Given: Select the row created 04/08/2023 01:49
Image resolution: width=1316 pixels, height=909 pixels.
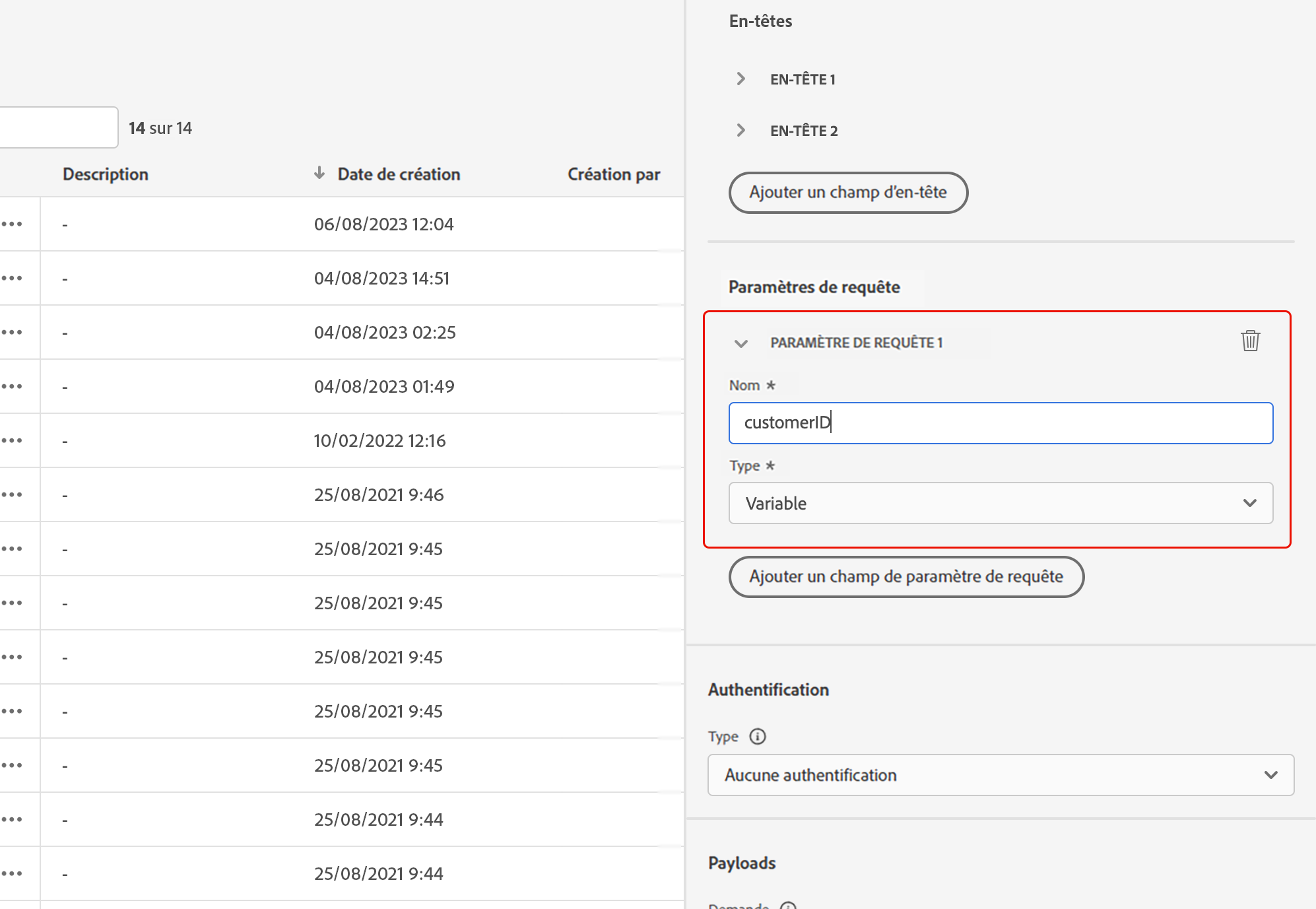Looking at the screenshot, I should [x=383, y=387].
